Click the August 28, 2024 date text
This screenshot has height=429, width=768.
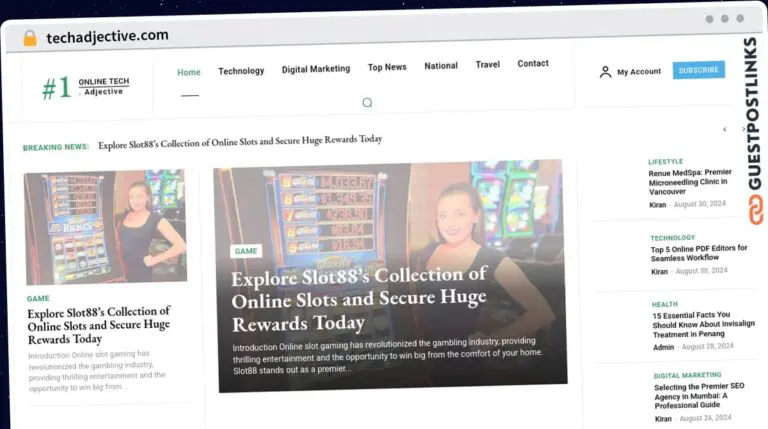pos(707,346)
